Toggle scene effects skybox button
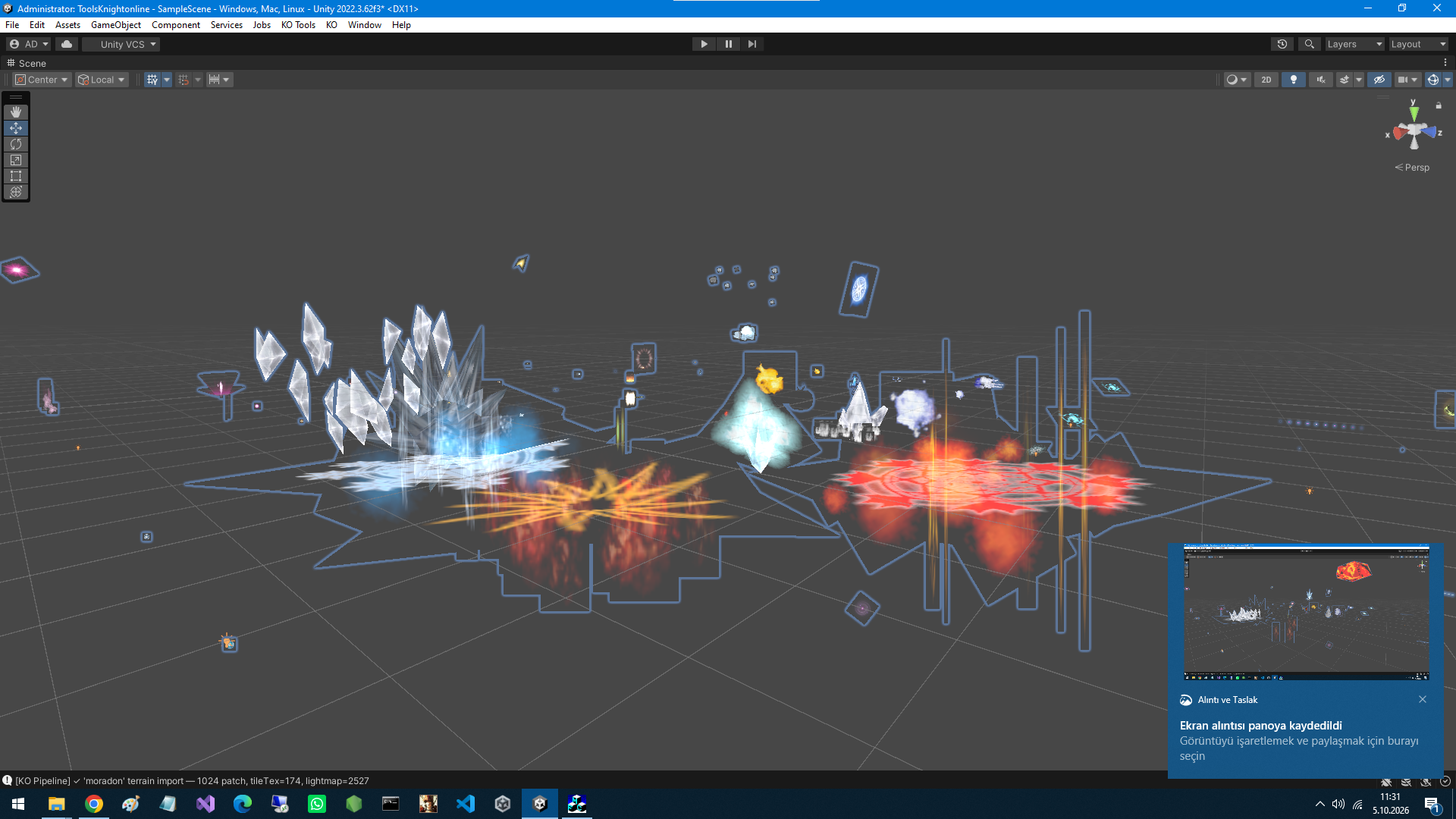The image size is (1456, 819). [x=1345, y=80]
